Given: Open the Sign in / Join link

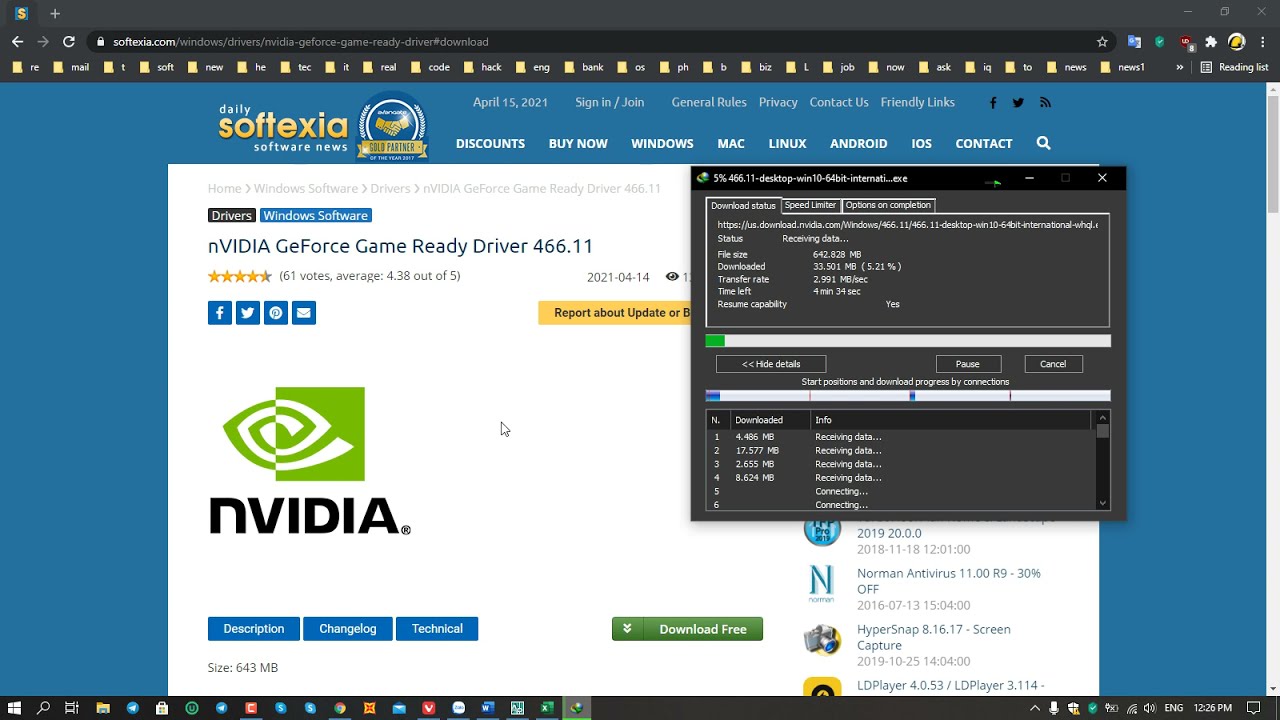Looking at the screenshot, I should (609, 102).
